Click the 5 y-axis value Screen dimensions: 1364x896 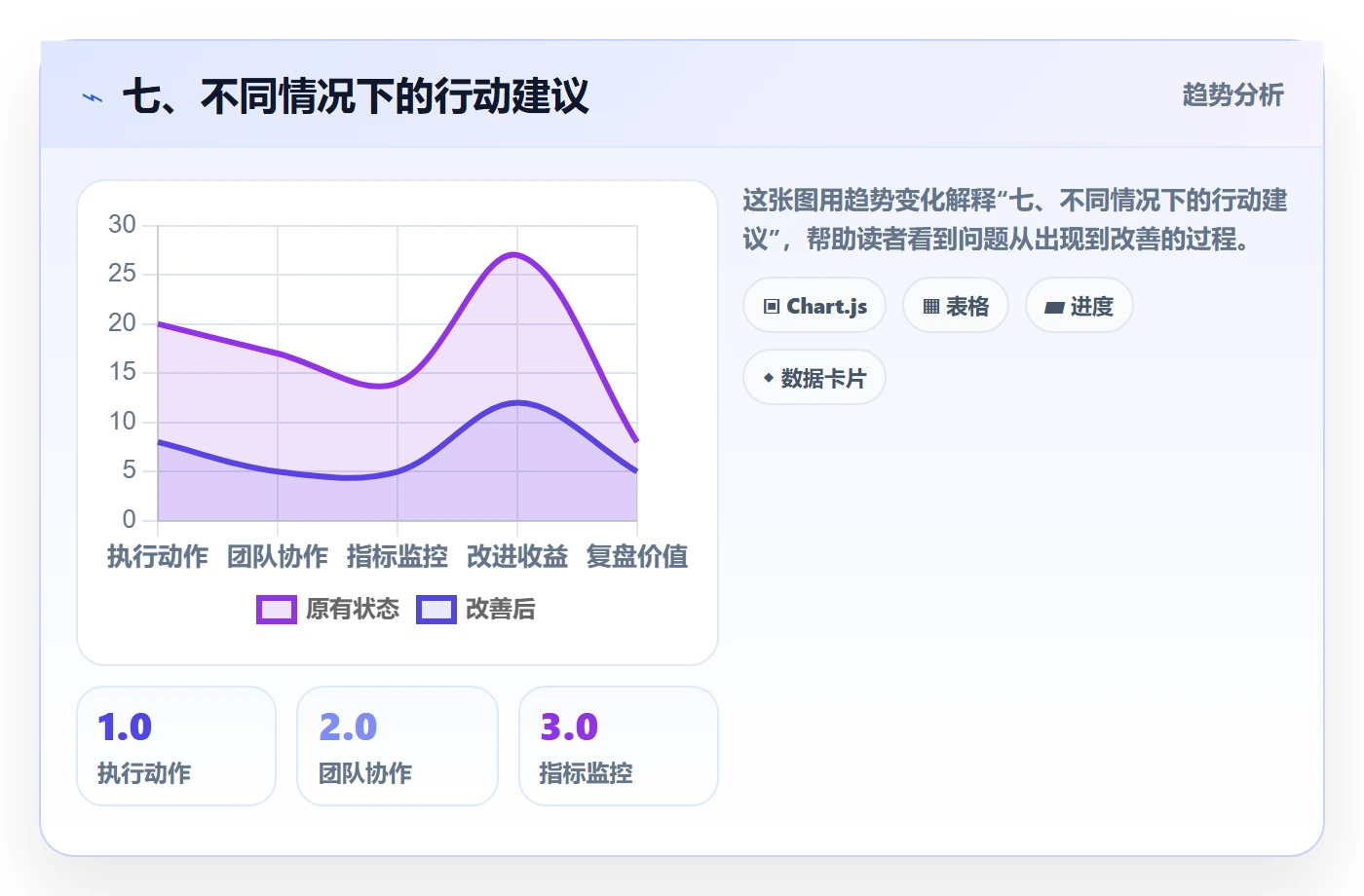(129, 470)
